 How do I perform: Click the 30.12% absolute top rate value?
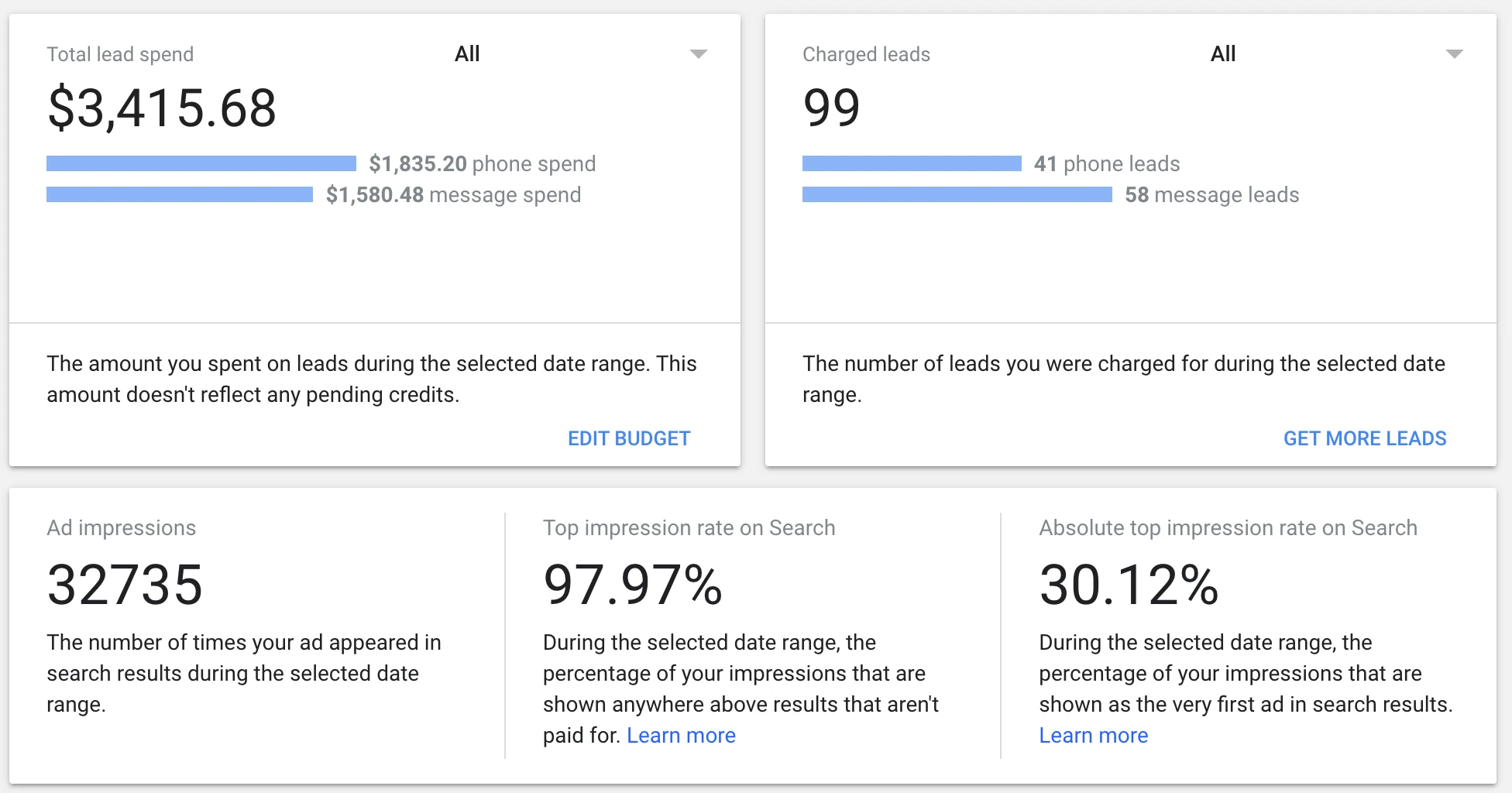point(1129,585)
